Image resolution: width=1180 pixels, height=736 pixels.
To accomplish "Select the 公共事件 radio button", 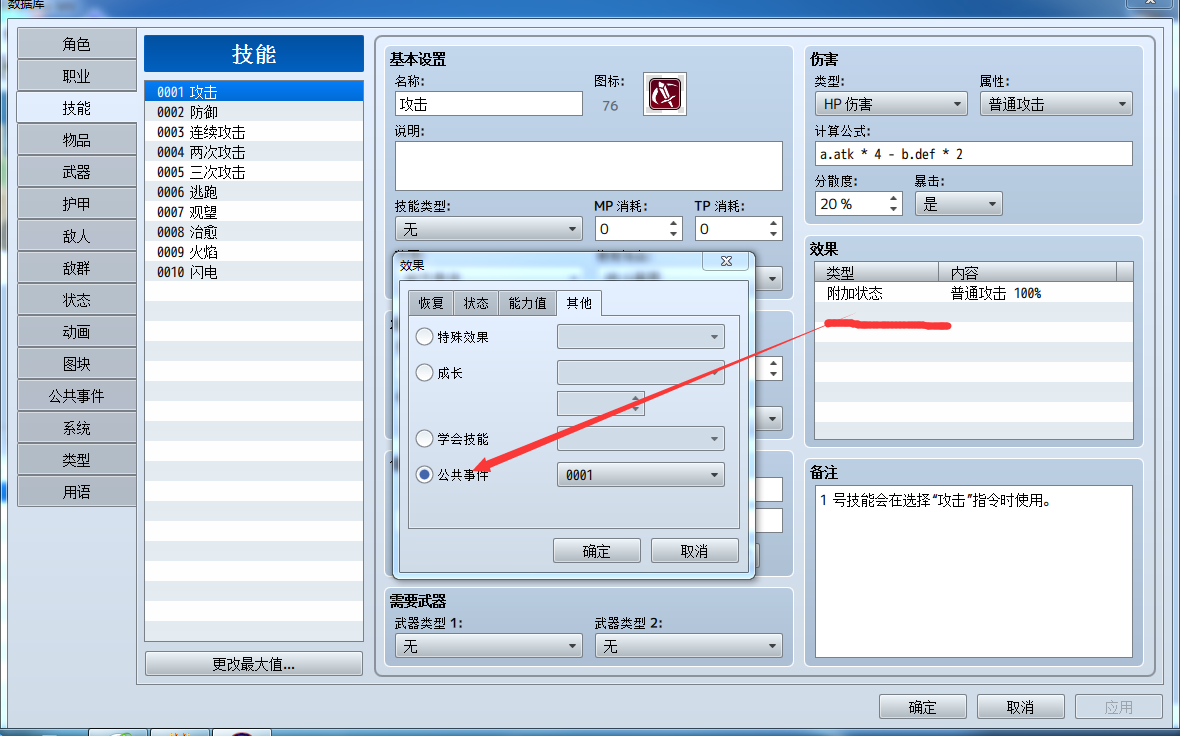I will coord(424,474).
